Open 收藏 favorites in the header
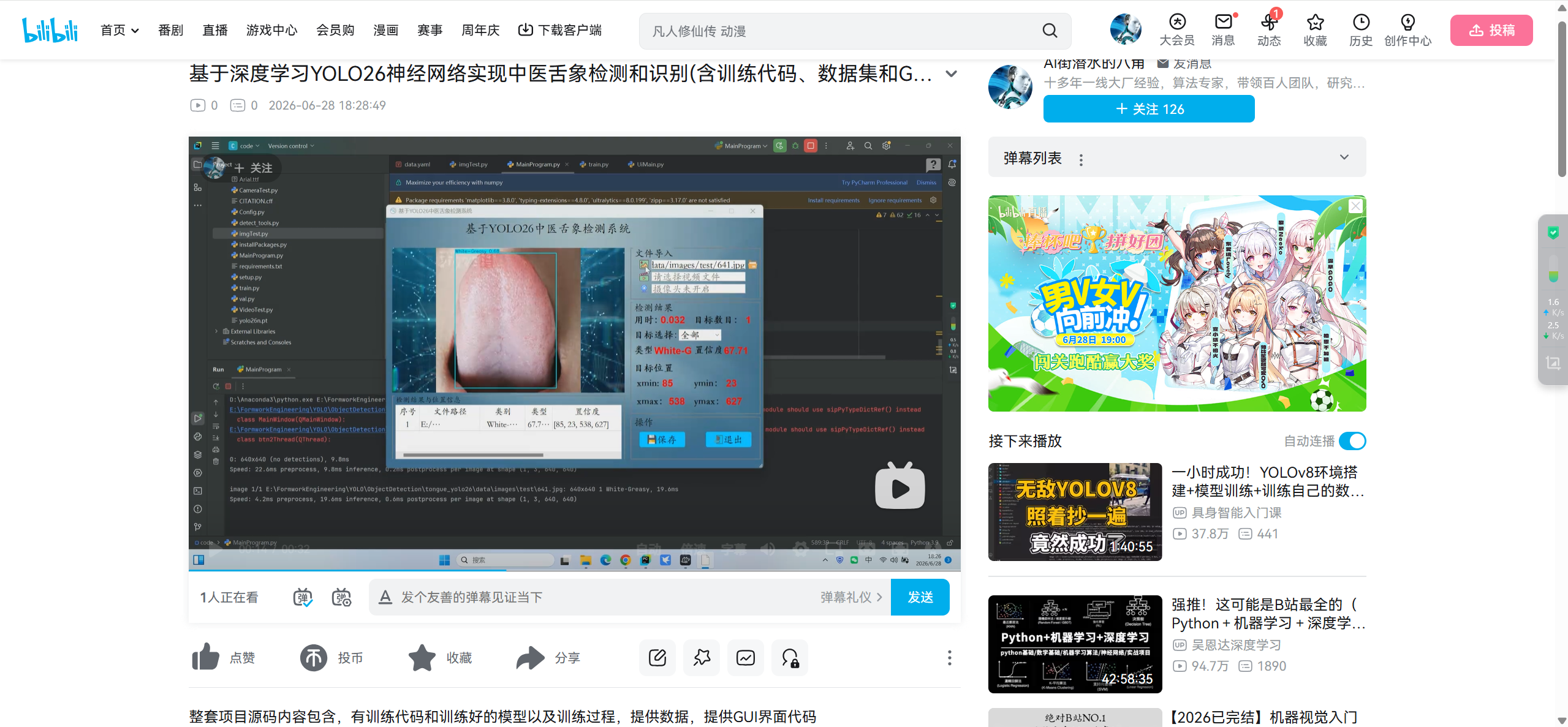 1315,30
